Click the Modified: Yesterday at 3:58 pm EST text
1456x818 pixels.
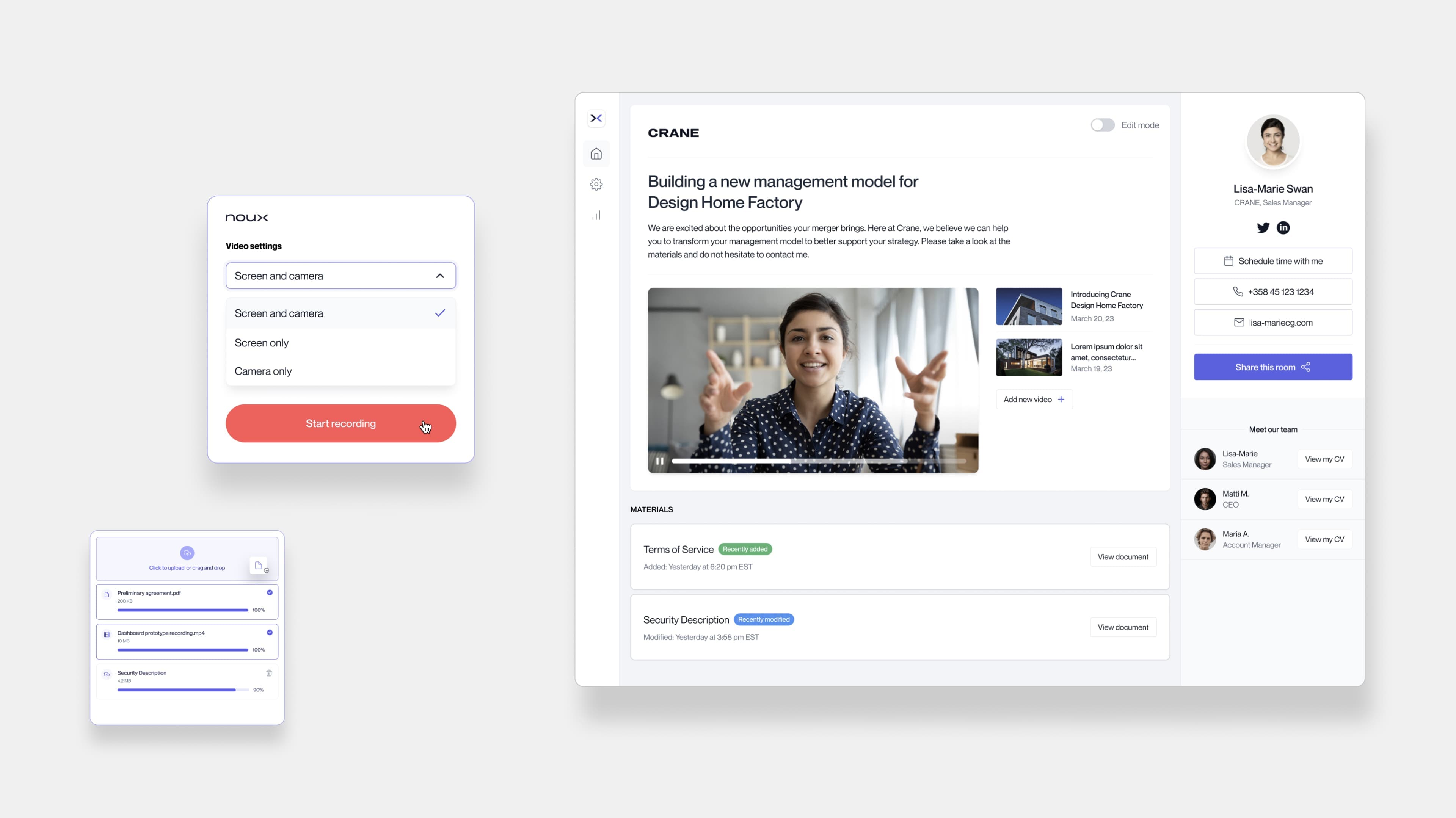click(701, 637)
